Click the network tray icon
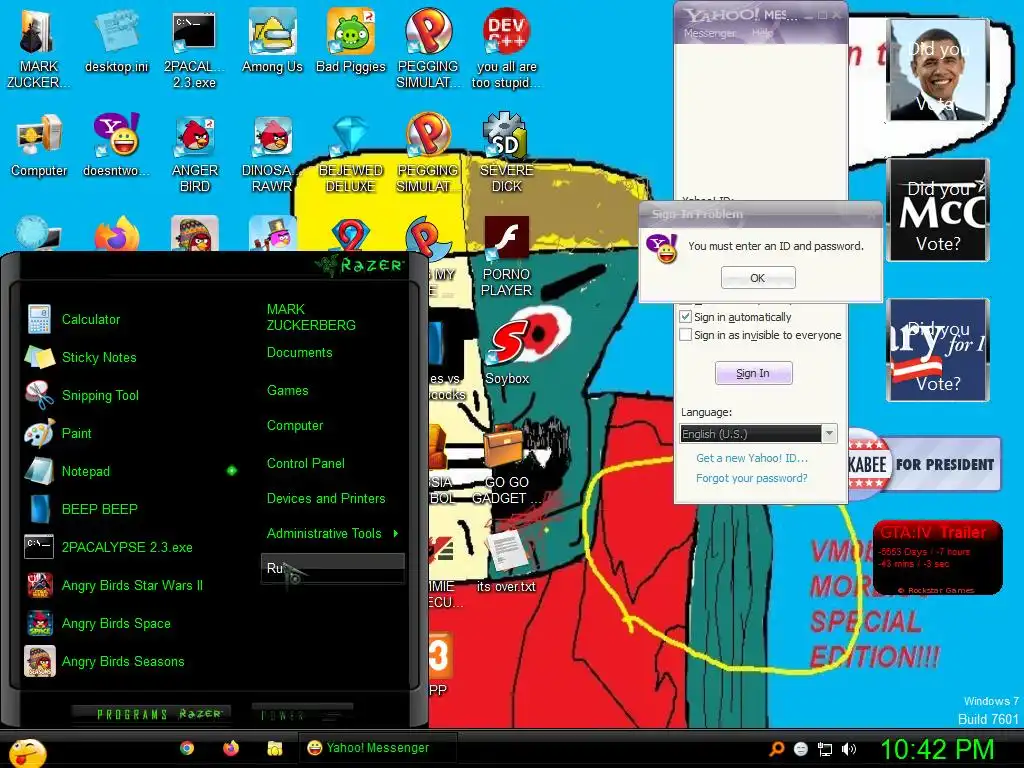 [x=825, y=749]
